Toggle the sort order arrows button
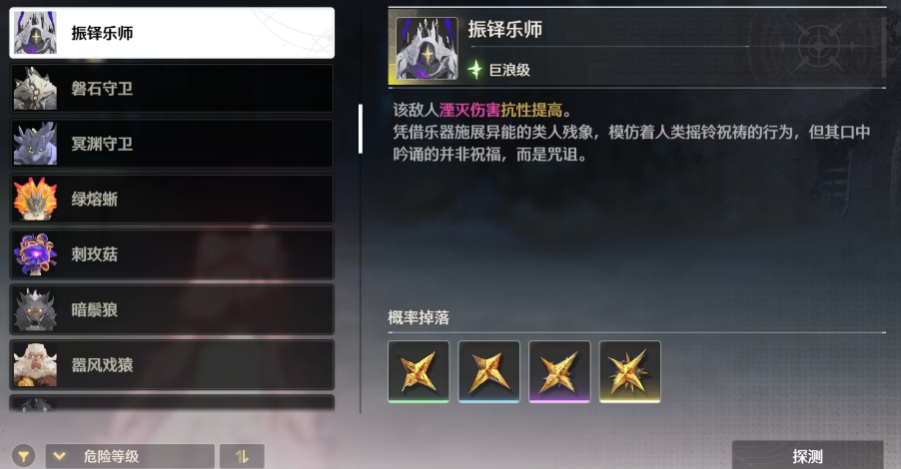This screenshot has height=469, width=901. click(242, 456)
